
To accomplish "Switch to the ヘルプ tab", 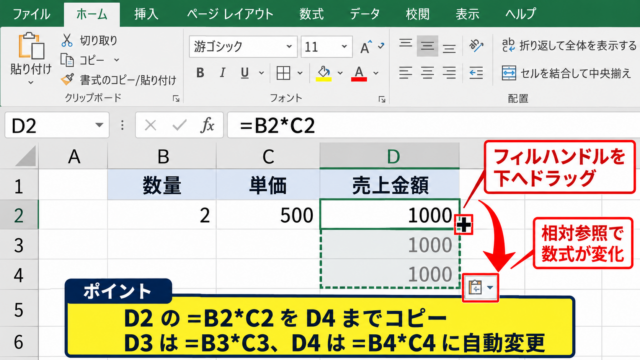I will tap(521, 14).
